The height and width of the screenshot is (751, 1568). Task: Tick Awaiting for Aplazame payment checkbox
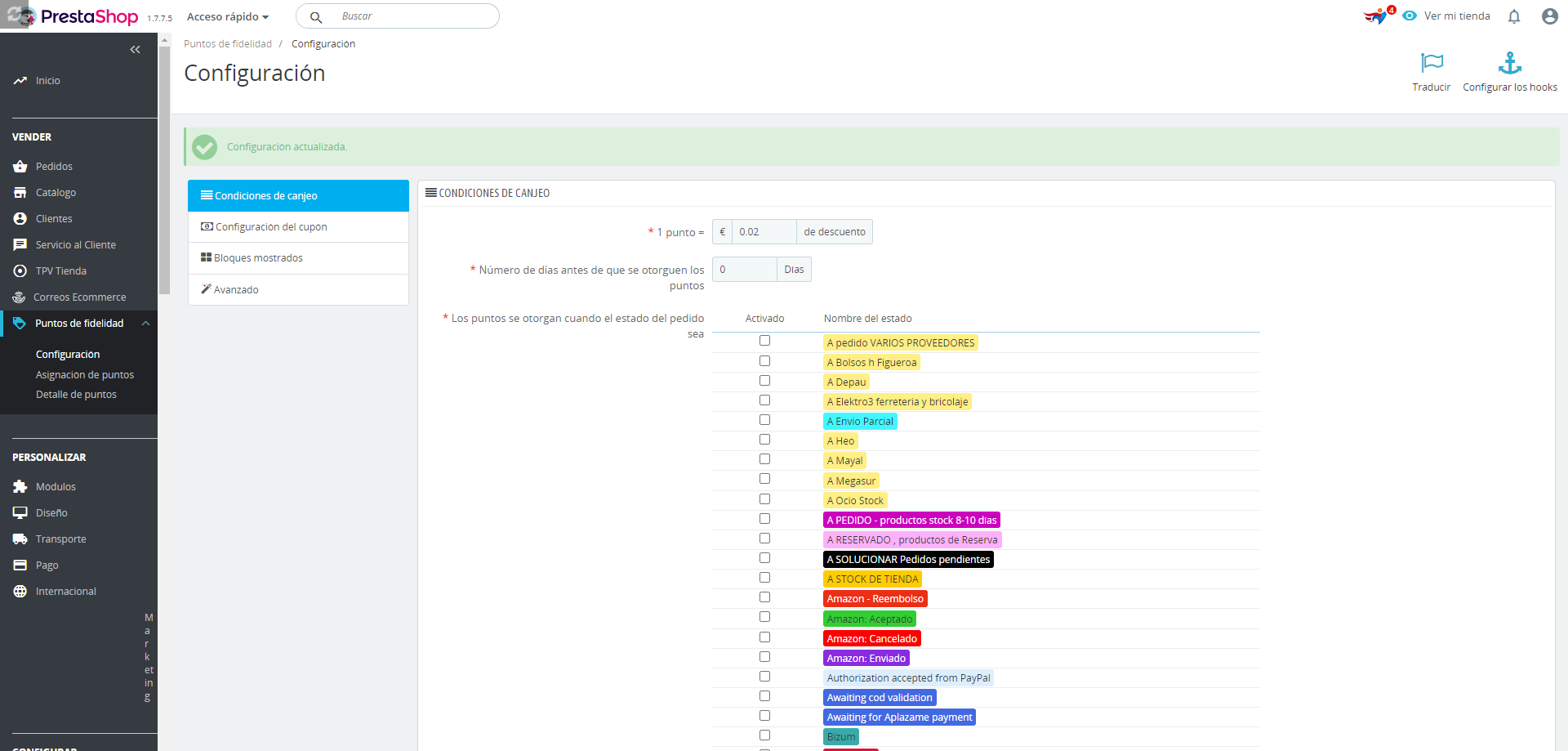pos(764,716)
